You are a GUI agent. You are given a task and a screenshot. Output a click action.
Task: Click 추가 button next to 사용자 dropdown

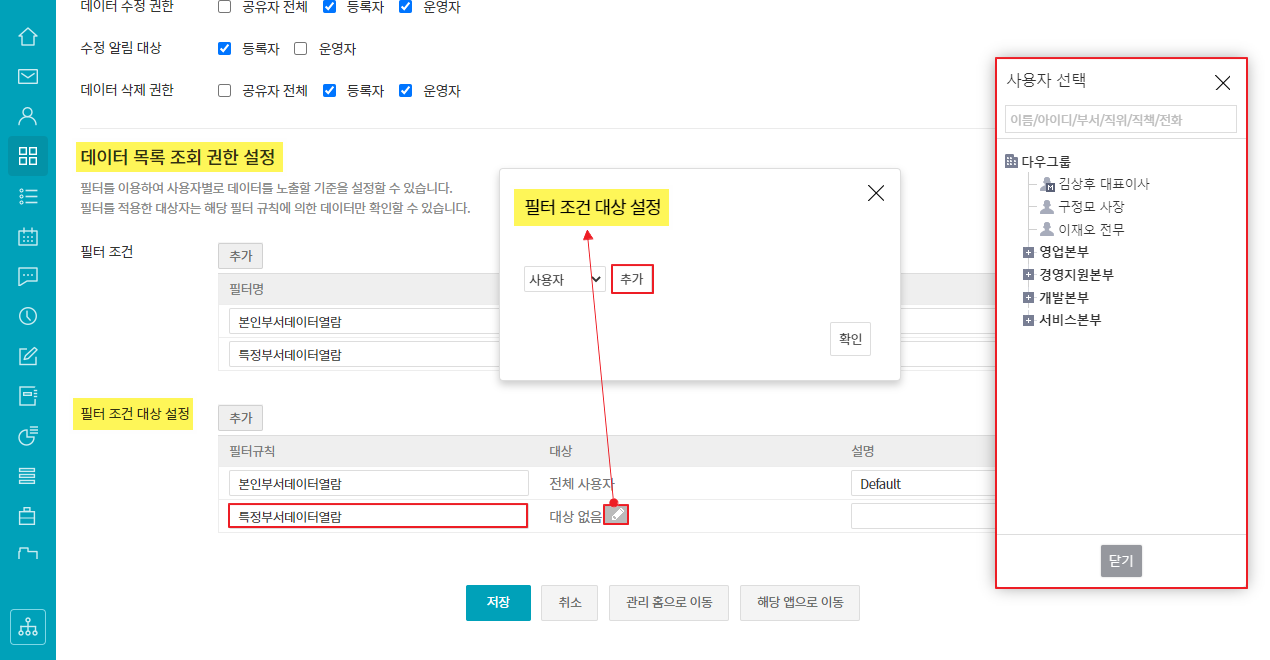point(632,280)
